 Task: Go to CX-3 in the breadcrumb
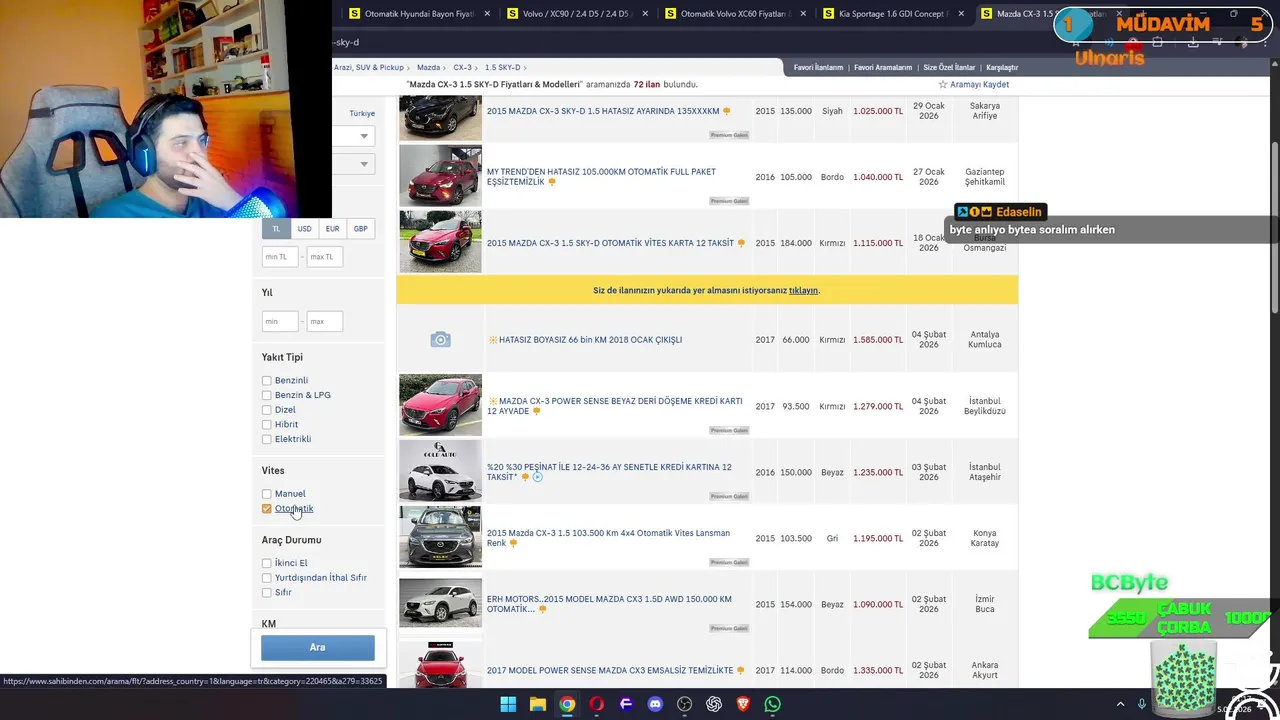coord(462,68)
